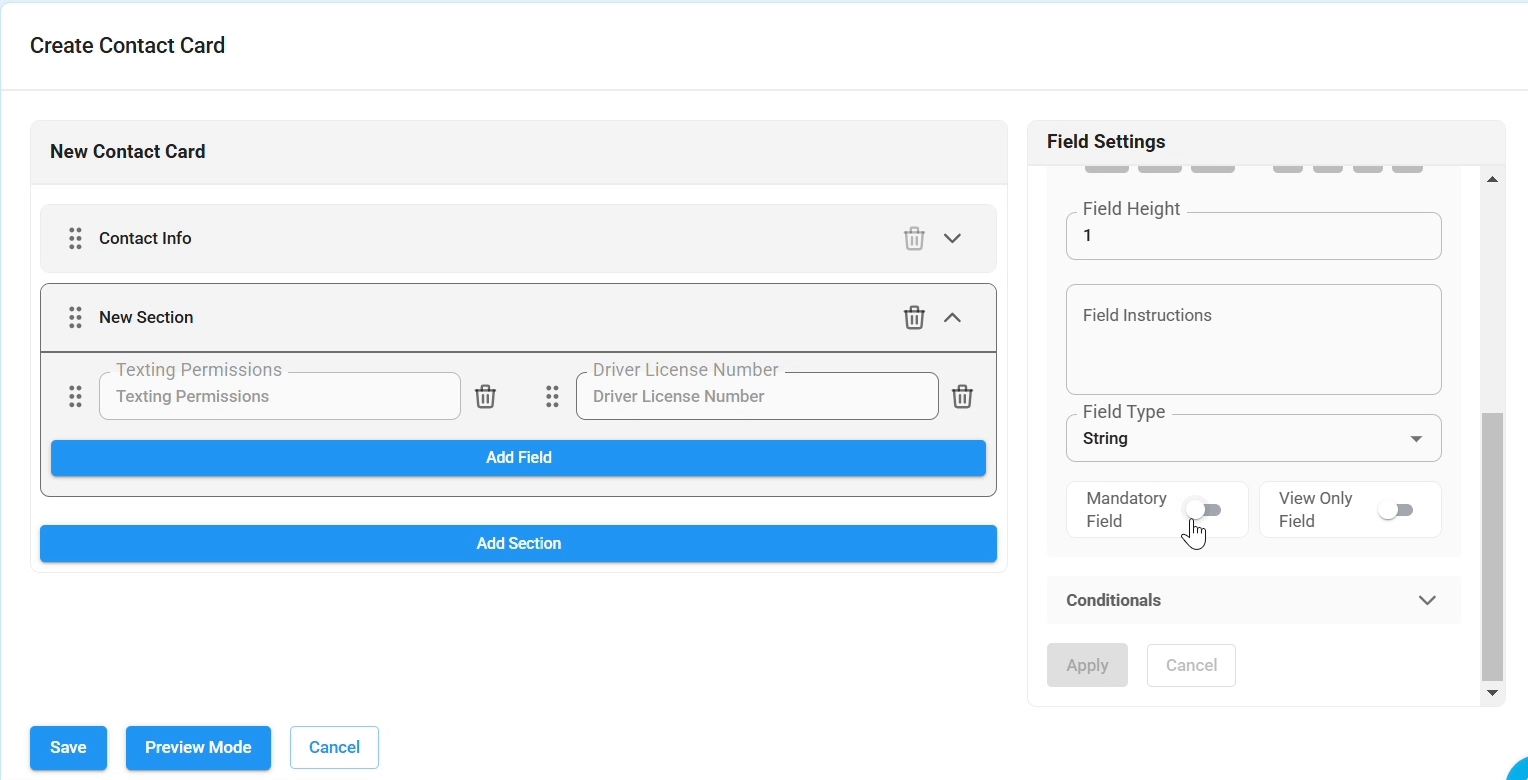Toggle the View Only Field switch

pyautogui.click(x=1395, y=510)
